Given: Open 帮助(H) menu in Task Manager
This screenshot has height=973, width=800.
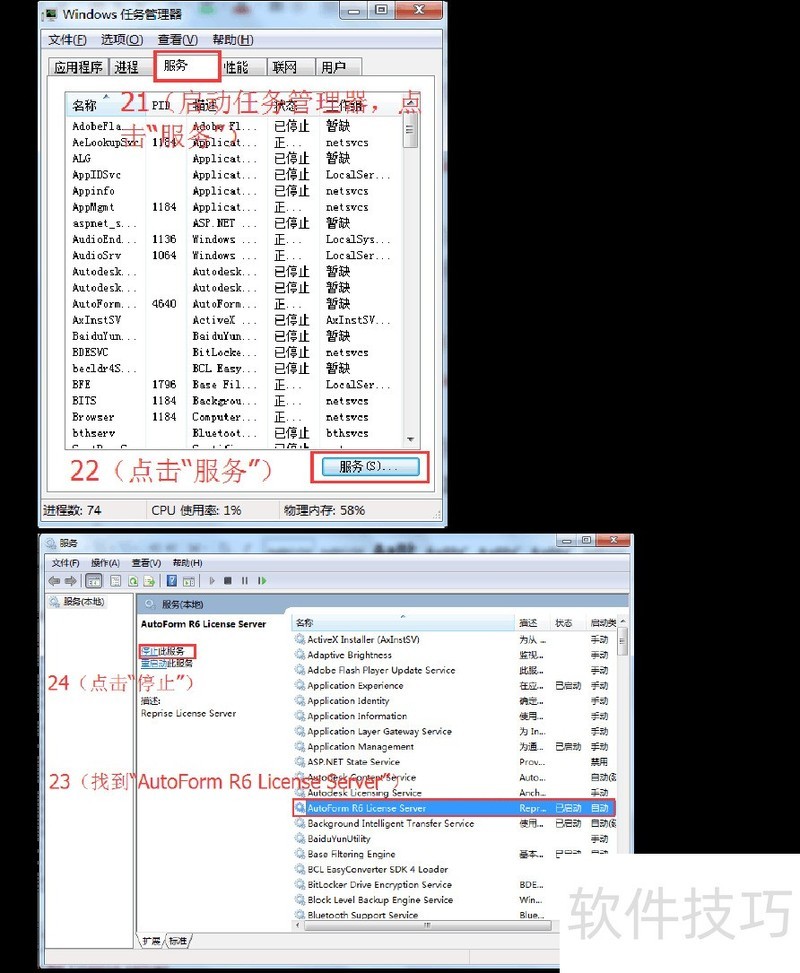Looking at the screenshot, I should (233, 40).
